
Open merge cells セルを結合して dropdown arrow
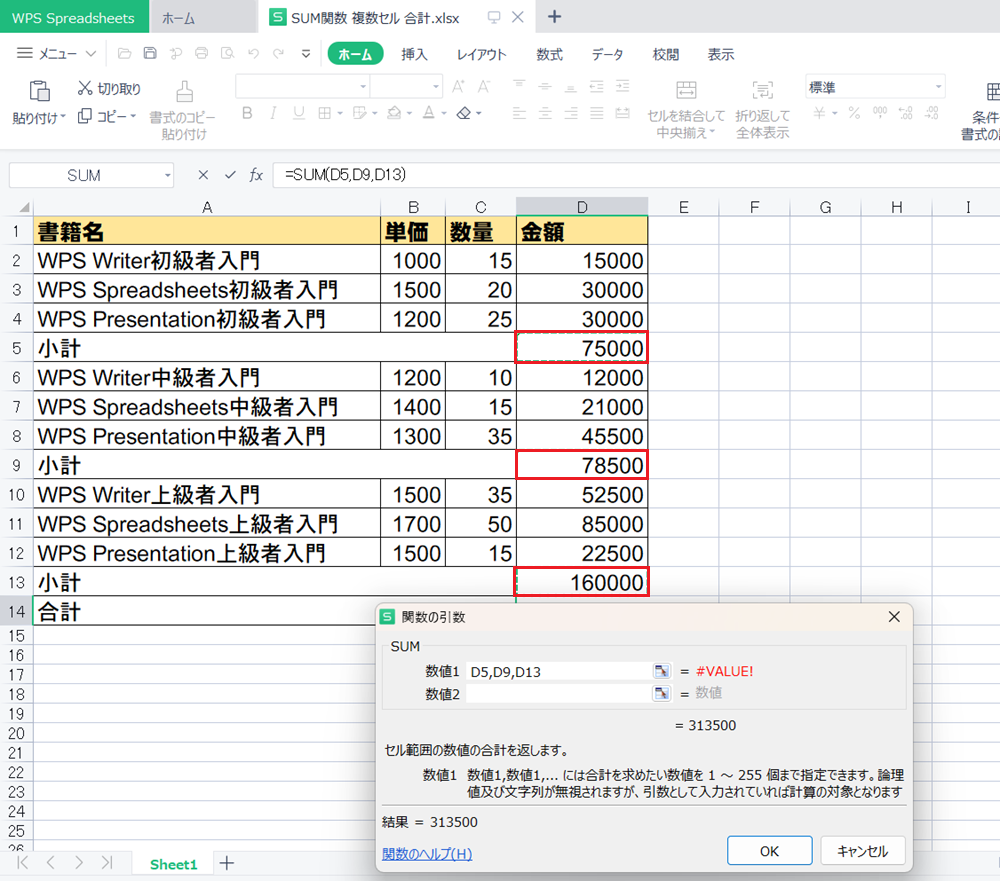pyautogui.click(x=712, y=133)
